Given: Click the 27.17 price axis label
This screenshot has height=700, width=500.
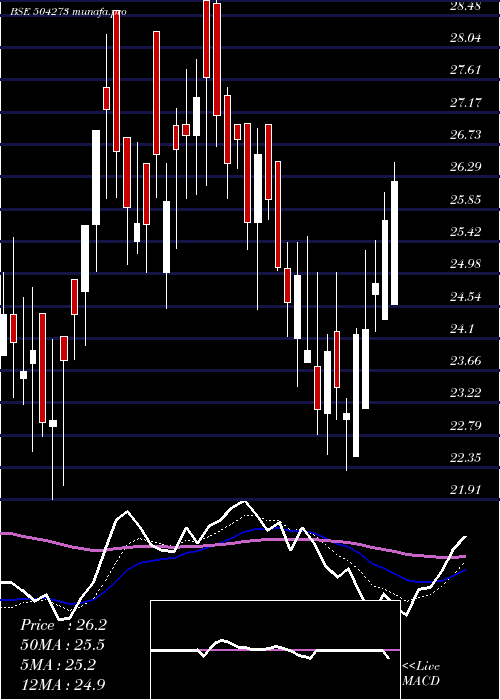Looking at the screenshot, I should 466,103.
